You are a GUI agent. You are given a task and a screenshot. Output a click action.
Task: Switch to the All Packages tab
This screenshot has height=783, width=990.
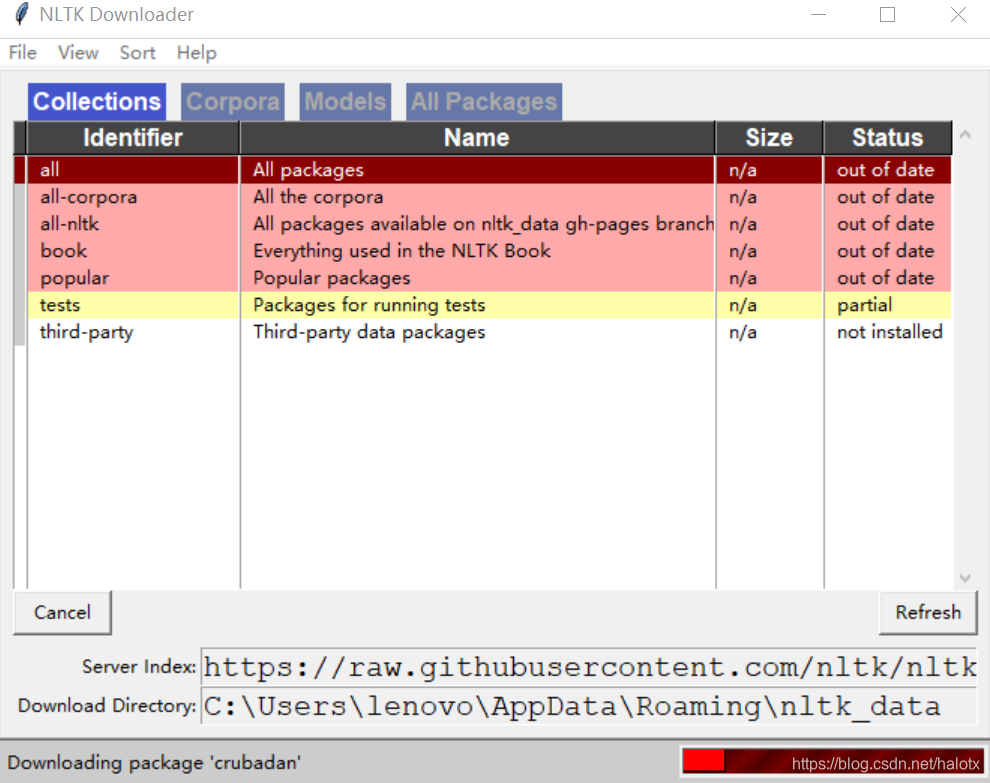pyautogui.click(x=484, y=102)
